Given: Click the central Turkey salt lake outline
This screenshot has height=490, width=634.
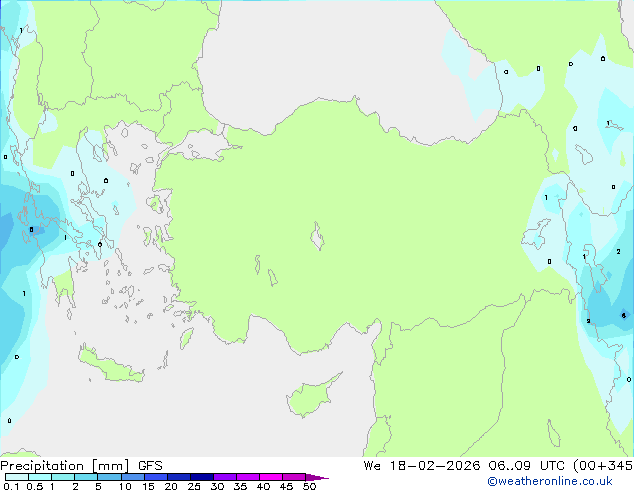Looking at the screenshot, I should click(x=317, y=236).
